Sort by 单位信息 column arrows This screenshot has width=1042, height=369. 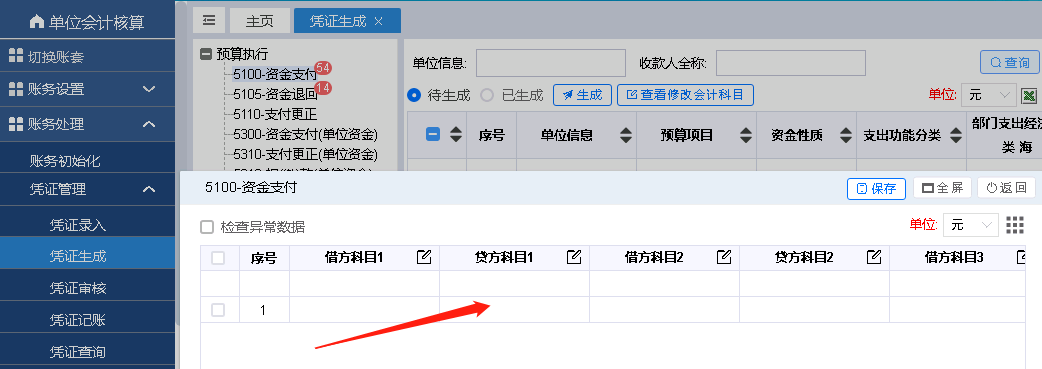pyautogui.click(x=626, y=135)
